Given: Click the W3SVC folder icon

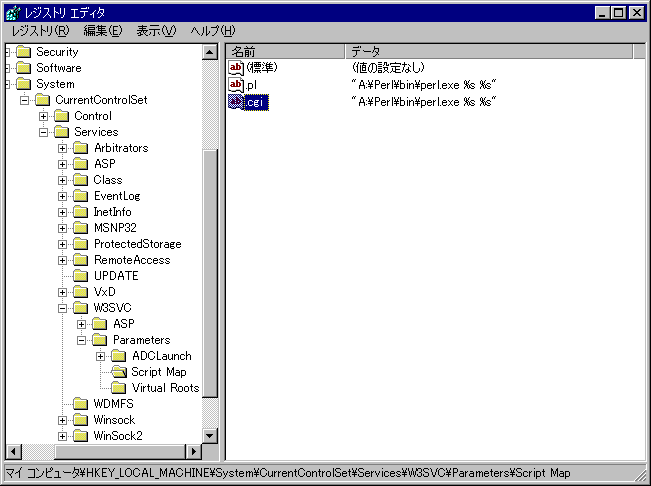Looking at the screenshot, I should [81, 308].
